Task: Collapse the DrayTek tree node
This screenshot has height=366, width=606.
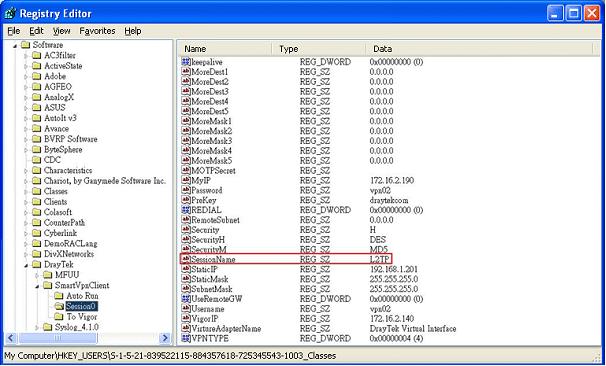Action: click(x=26, y=265)
